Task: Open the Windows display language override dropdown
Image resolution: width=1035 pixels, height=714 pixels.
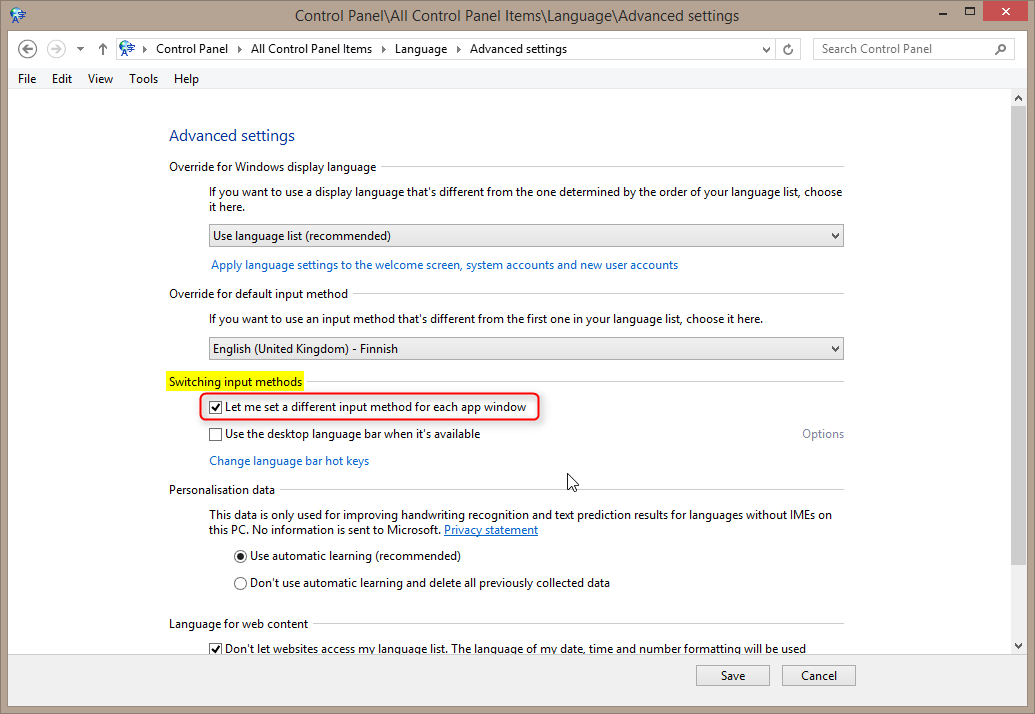Action: (x=836, y=235)
